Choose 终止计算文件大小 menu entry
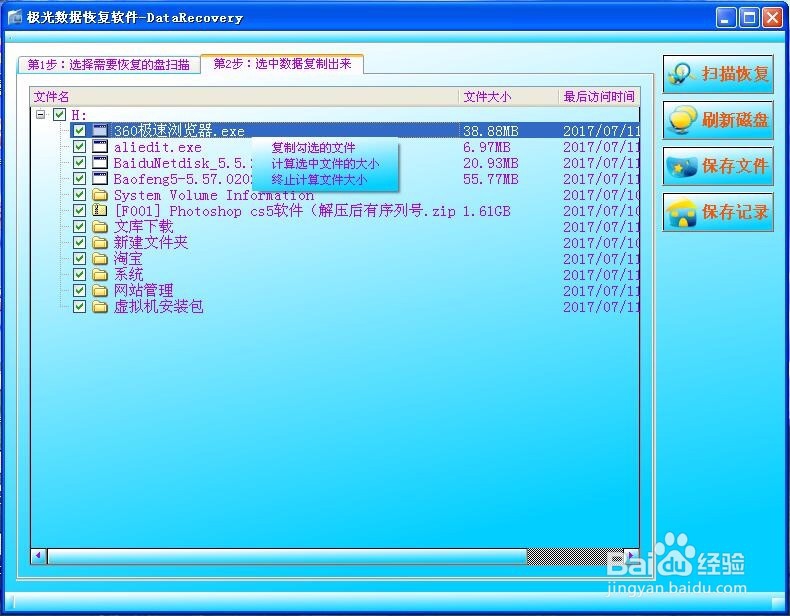The image size is (790, 616). (319, 180)
